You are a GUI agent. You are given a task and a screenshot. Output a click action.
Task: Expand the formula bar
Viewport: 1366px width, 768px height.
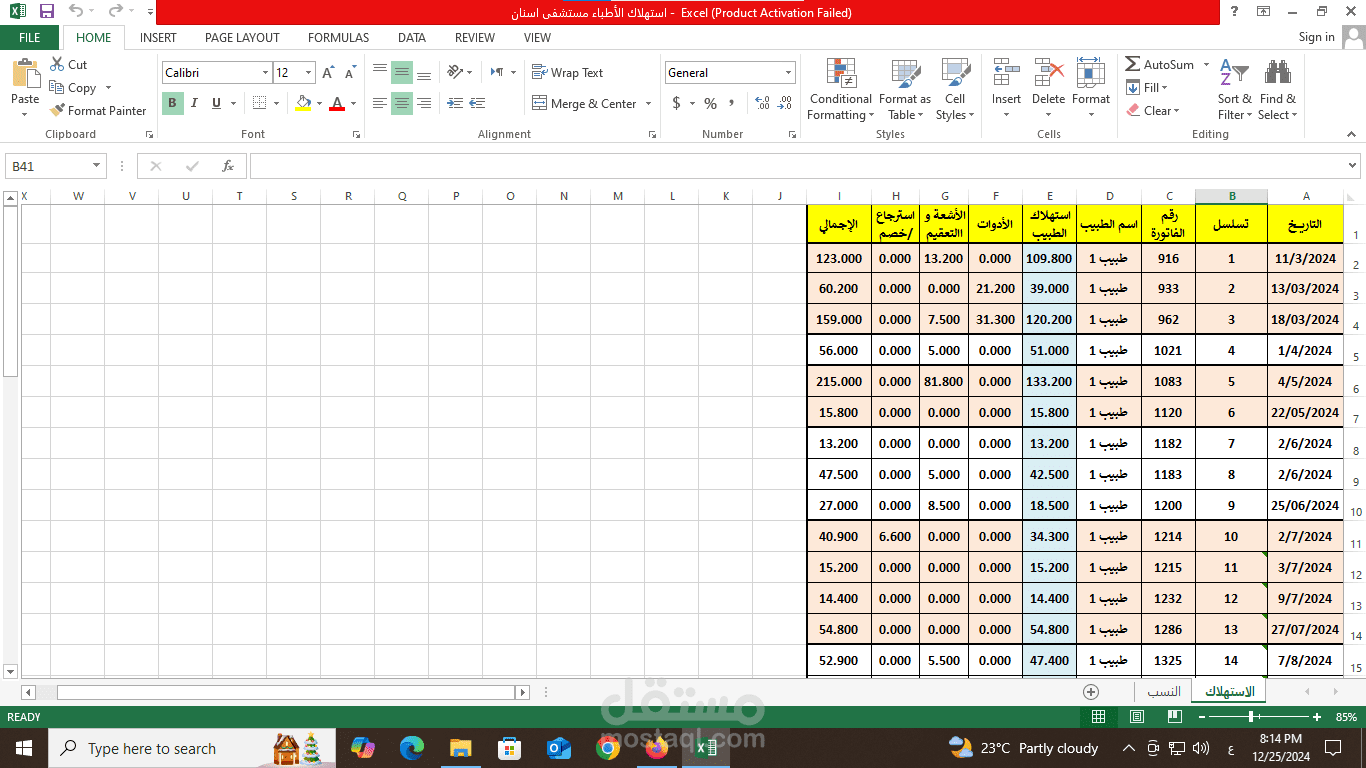point(1353,166)
